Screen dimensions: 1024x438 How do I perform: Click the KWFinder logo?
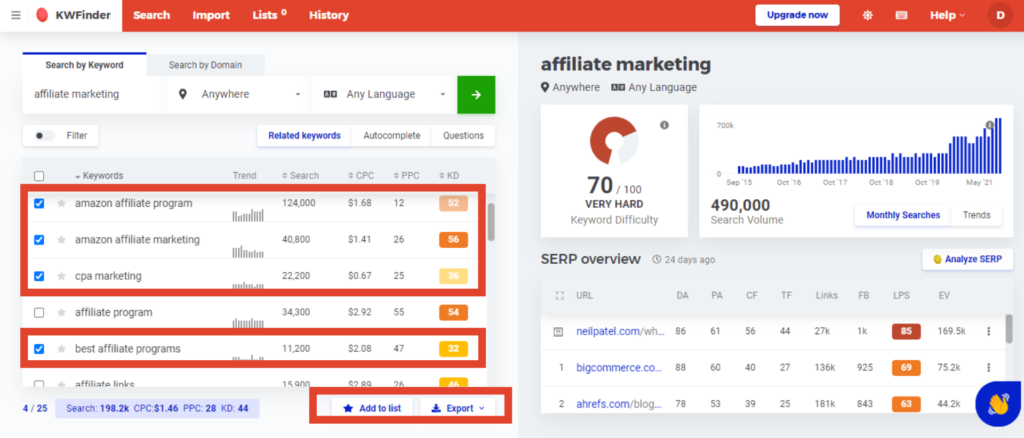pyautogui.click(x=73, y=16)
